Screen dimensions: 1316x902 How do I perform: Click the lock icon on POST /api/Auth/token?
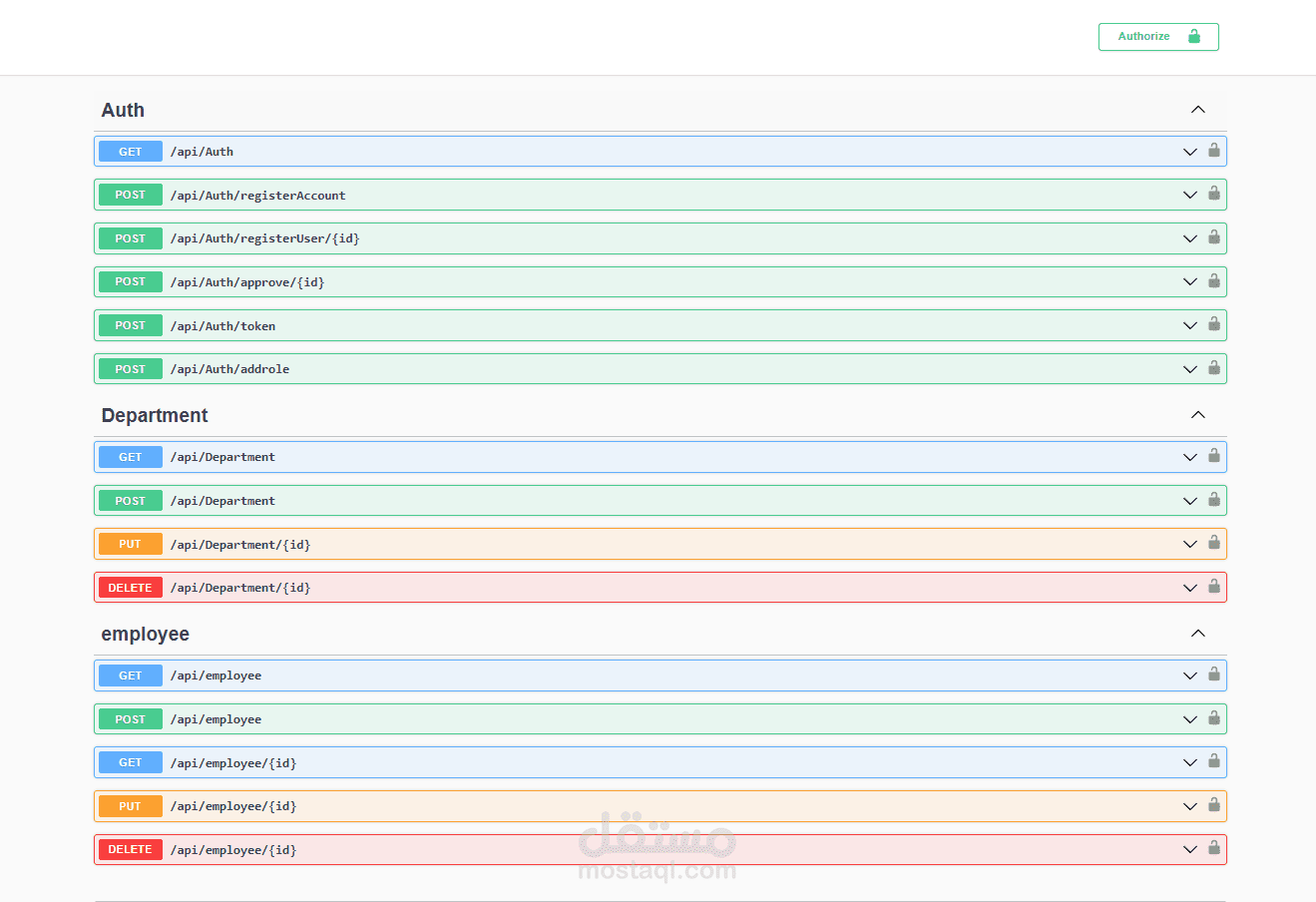click(x=1214, y=324)
